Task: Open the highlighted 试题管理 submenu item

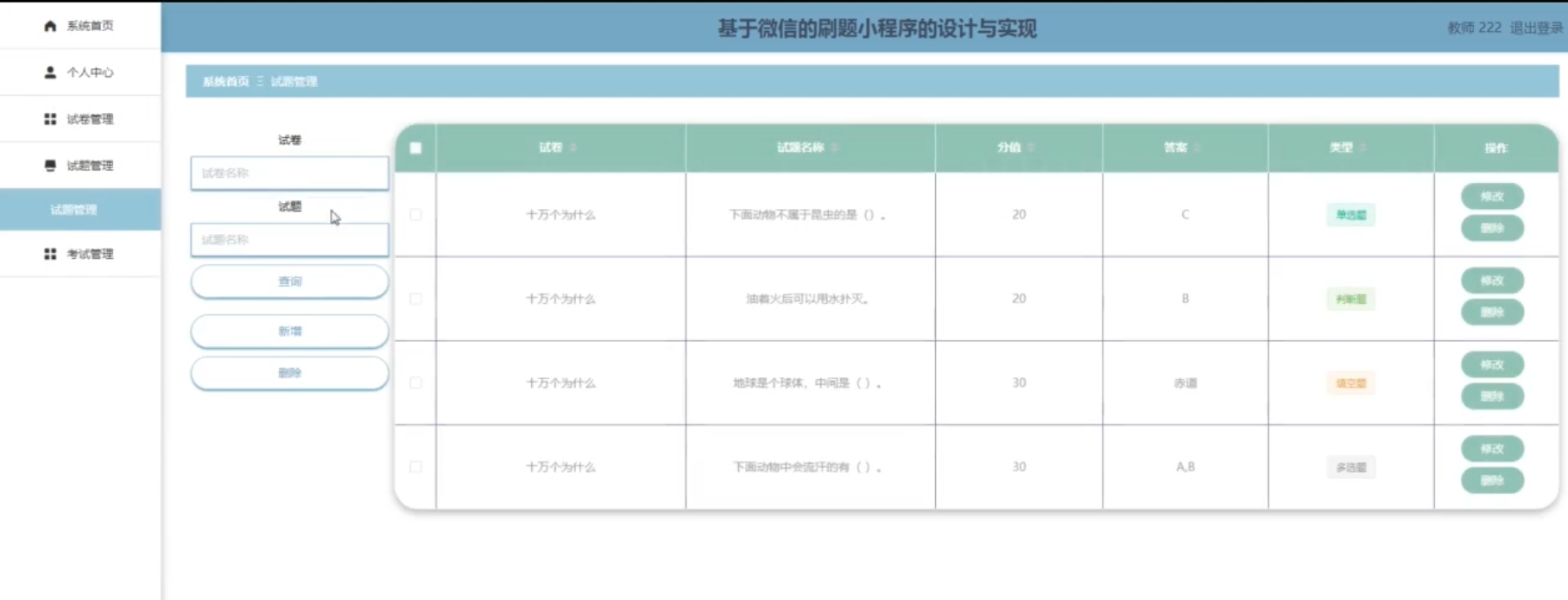Action: pyautogui.click(x=74, y=210)
